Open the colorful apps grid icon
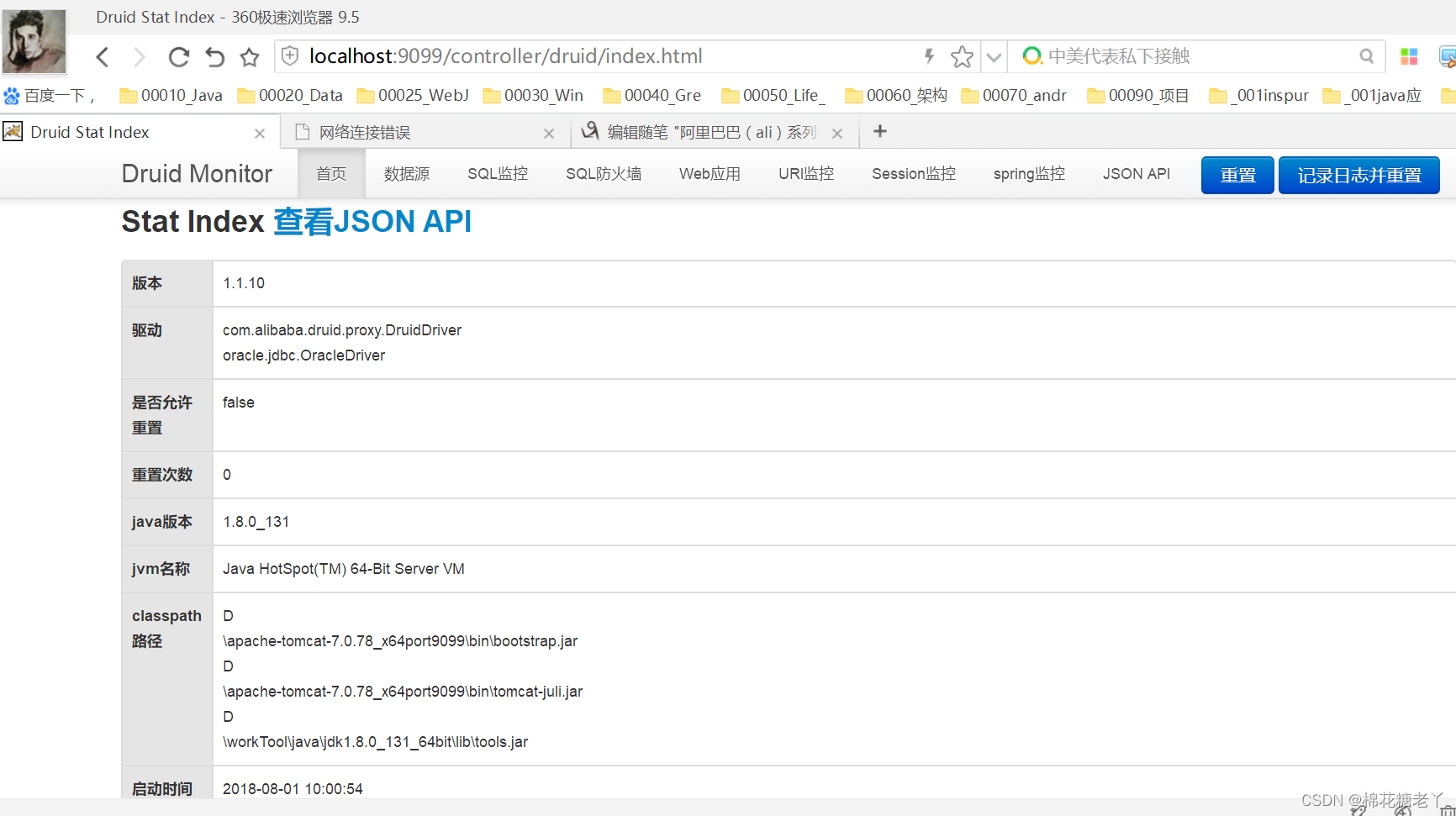1456x816 pixels. [1409, 56]
